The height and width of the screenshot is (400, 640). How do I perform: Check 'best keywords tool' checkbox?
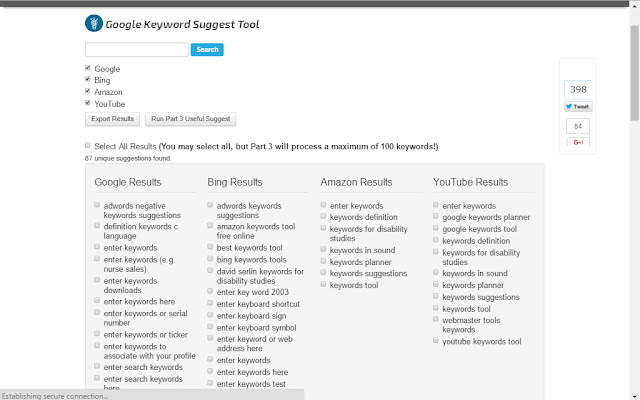210,247
